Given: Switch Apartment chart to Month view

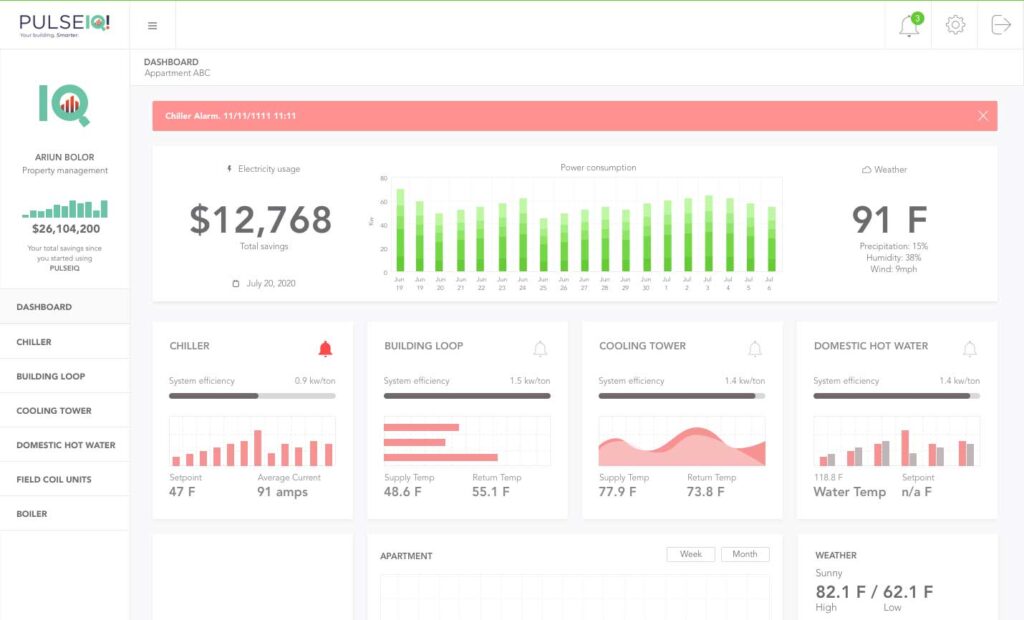Looking at the screenshot, I should pos(745,554).
